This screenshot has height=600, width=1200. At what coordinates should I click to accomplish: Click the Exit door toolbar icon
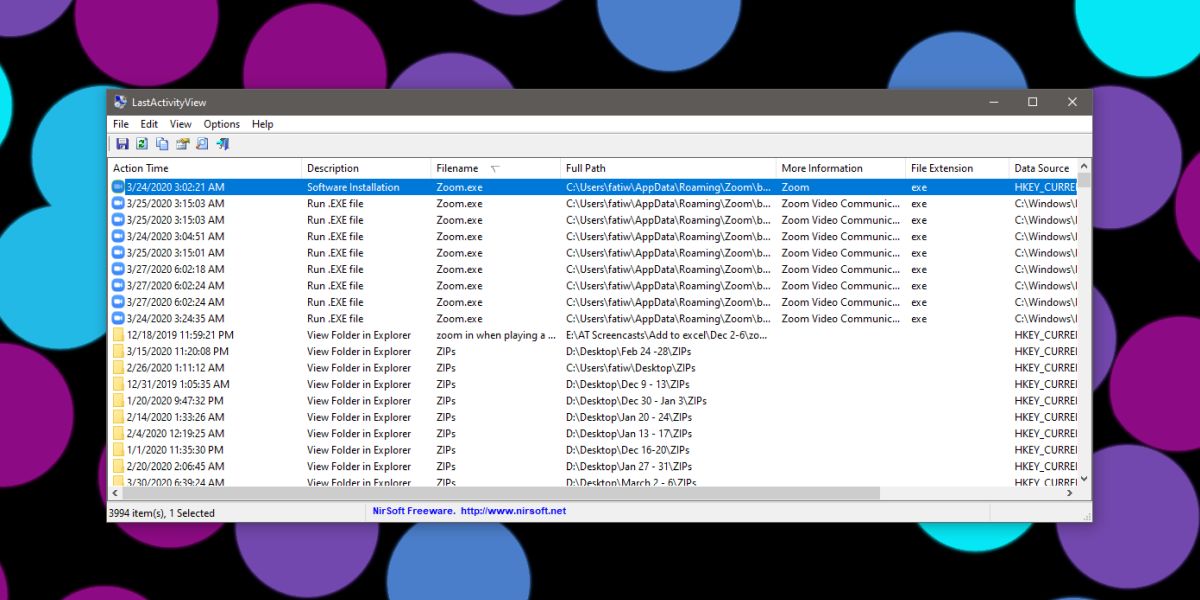[x=222, y=144]
